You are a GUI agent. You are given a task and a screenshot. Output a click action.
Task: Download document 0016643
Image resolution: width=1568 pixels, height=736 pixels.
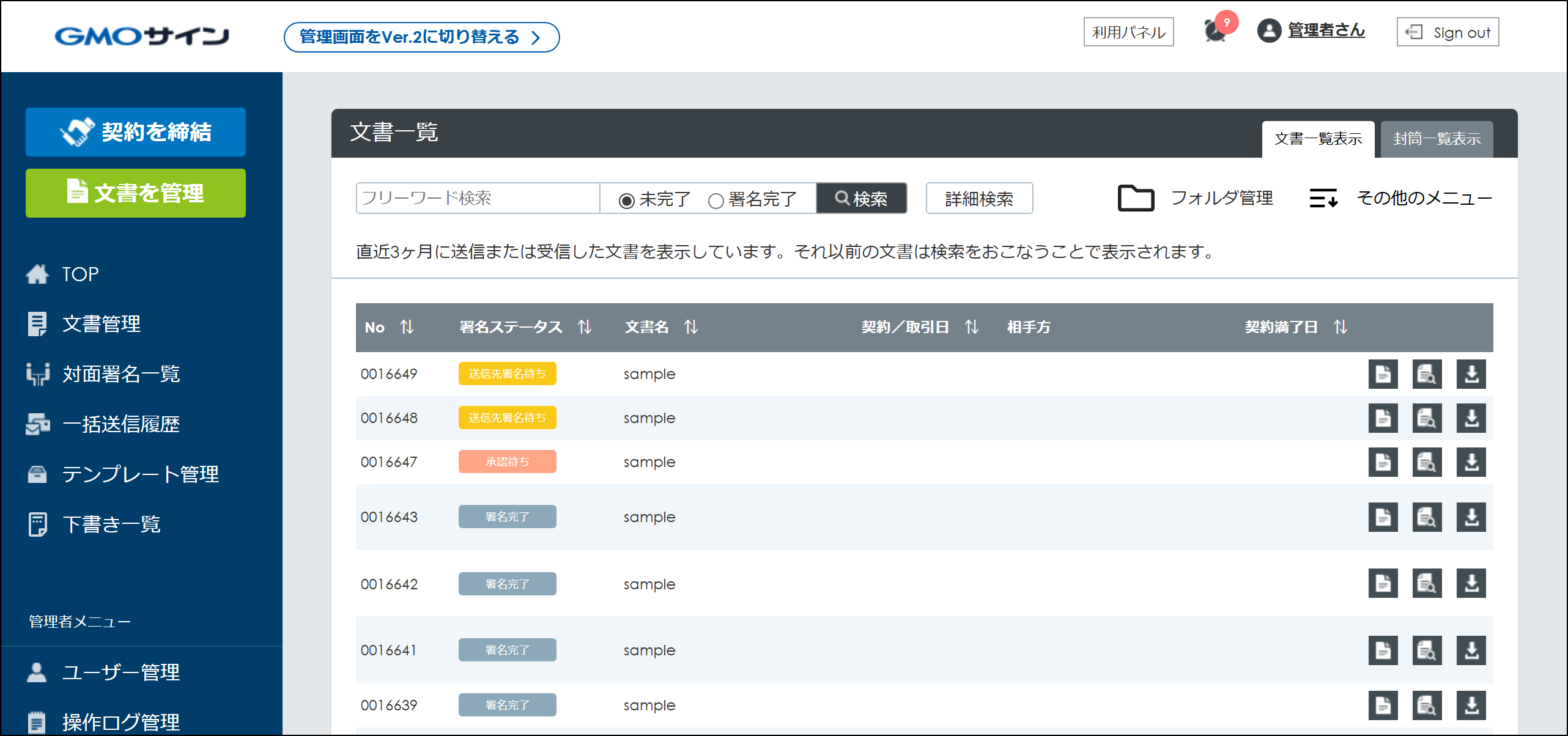point(1471,518)
